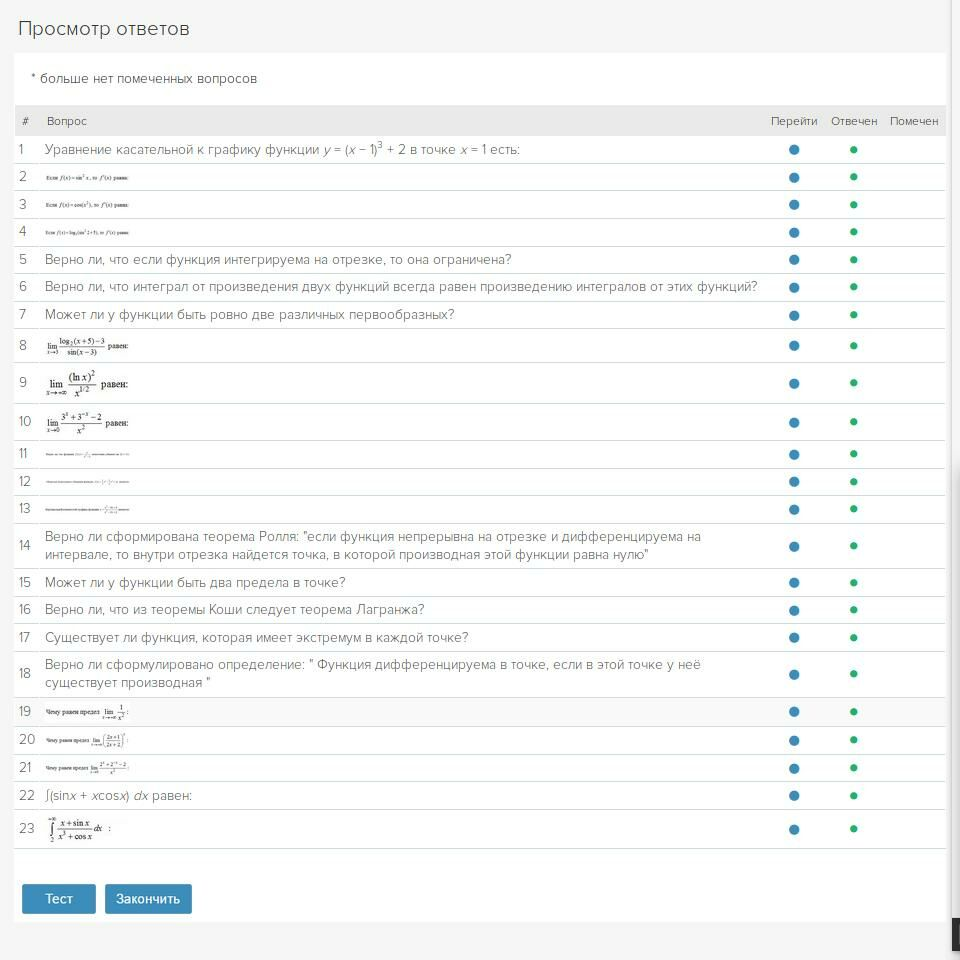Click question 15 text about two limits
960x960 pixels.
coord(195,583)
